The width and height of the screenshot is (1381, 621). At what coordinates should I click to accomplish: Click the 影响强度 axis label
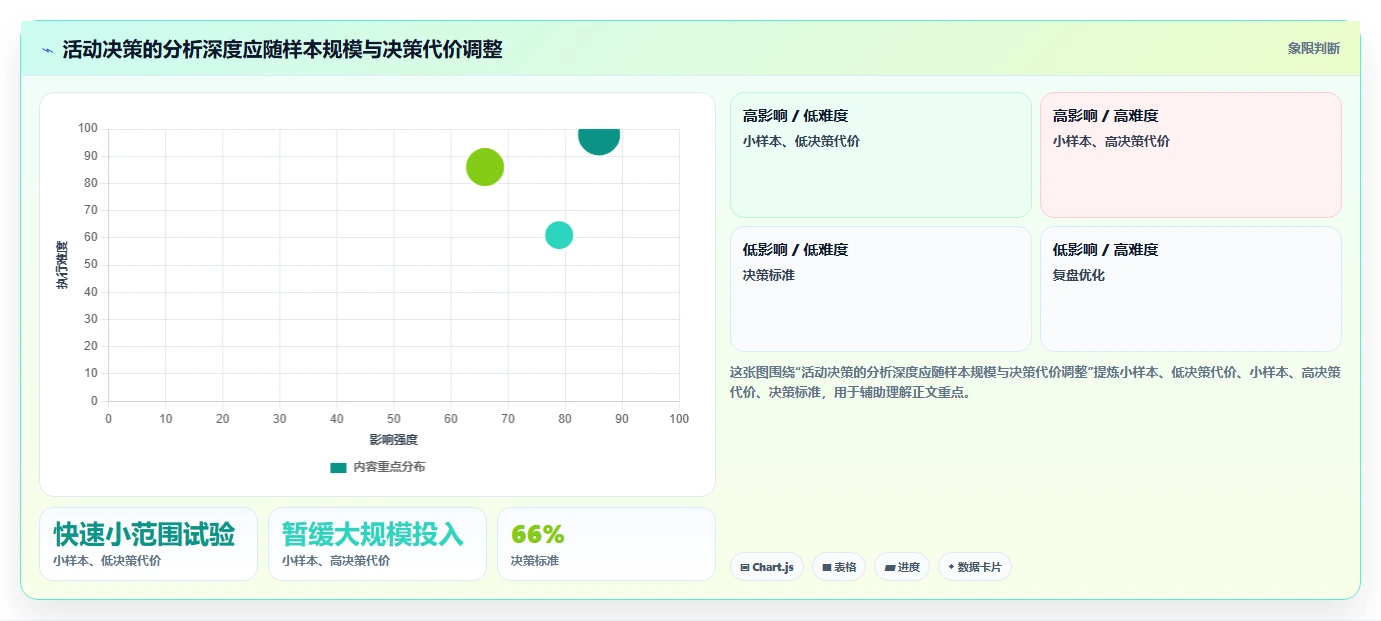coord(394,439)
